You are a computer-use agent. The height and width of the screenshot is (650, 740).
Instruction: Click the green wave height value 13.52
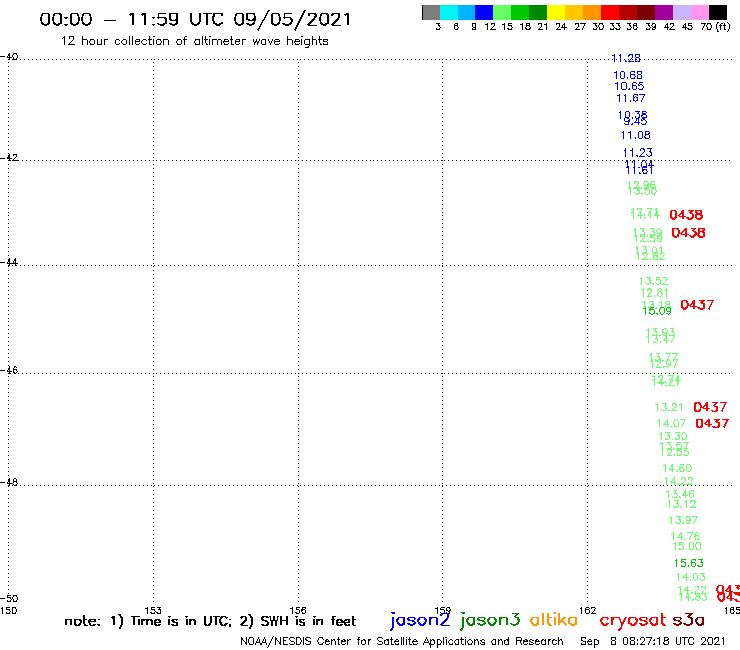tap(654, 281)
